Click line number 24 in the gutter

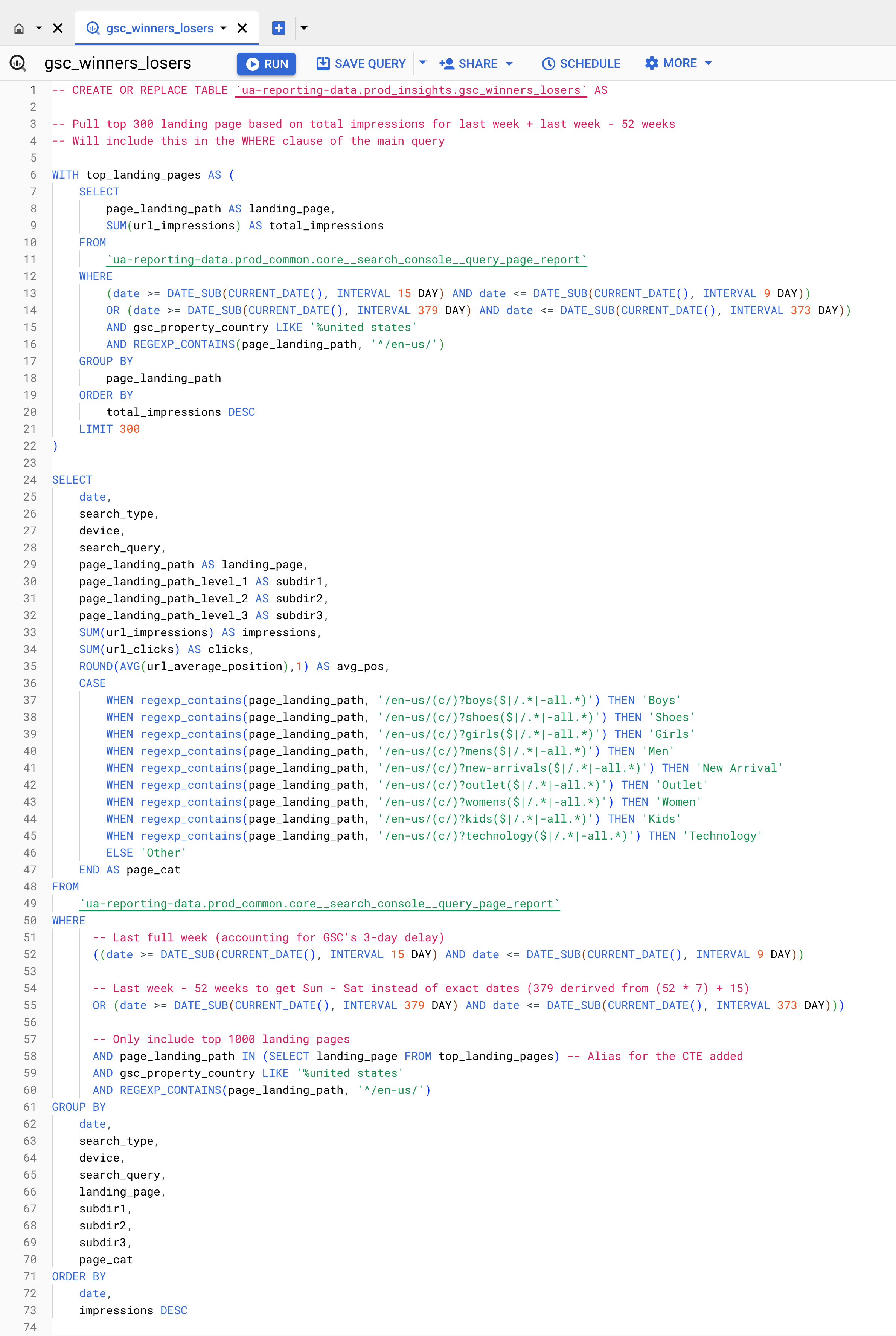30,479
